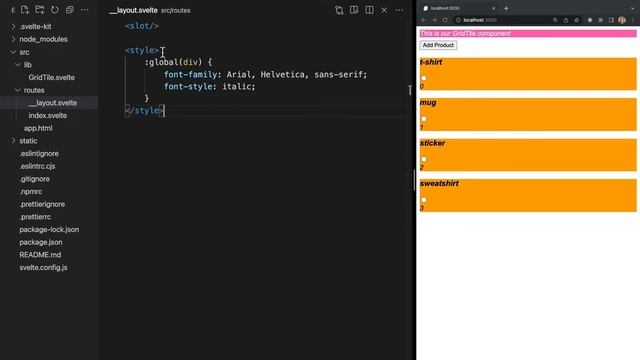Open the Chrome three-dot menu

pos(633,20)
